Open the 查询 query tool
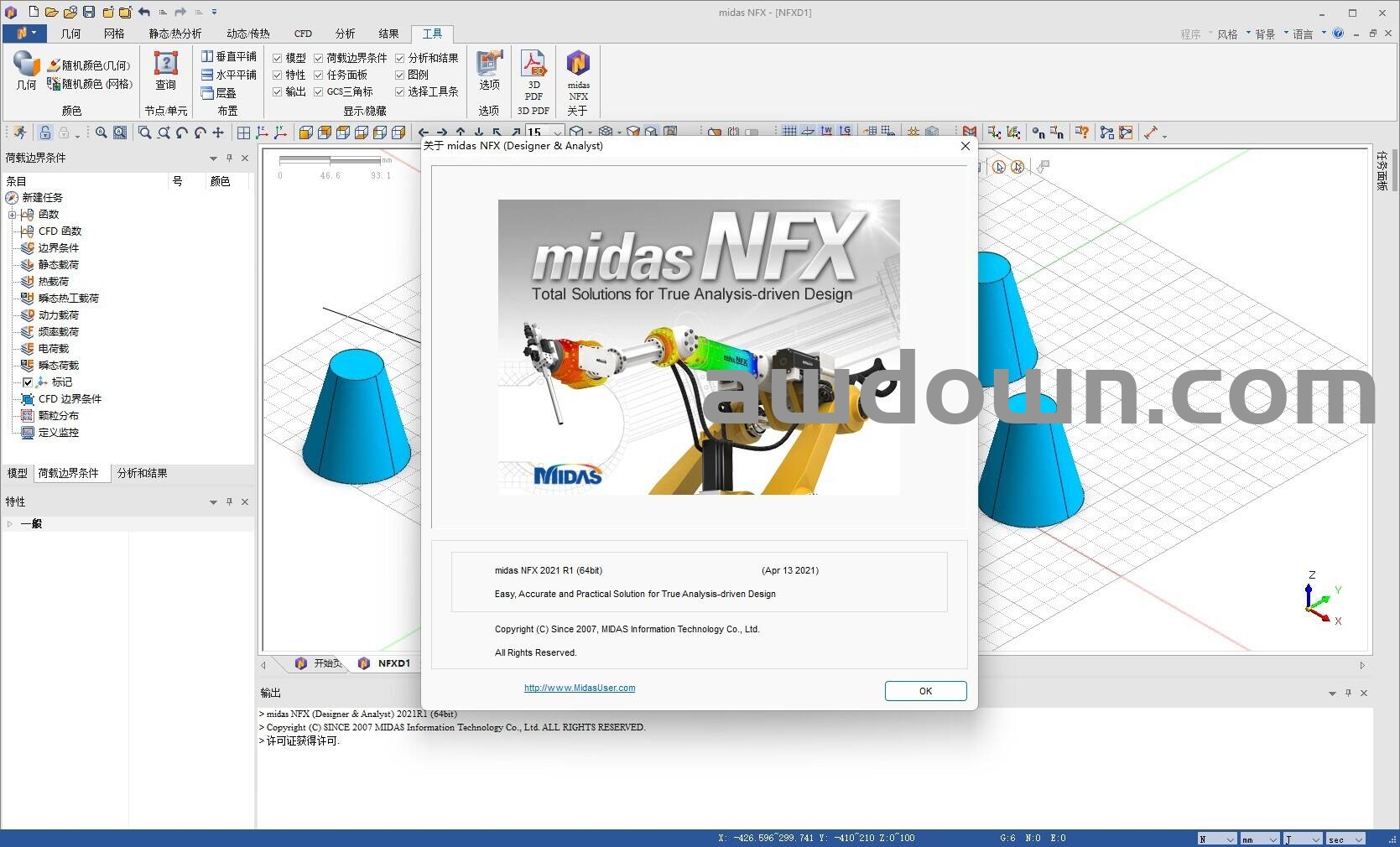This screenshot has width=1400, height=847. tap(165, 70)
